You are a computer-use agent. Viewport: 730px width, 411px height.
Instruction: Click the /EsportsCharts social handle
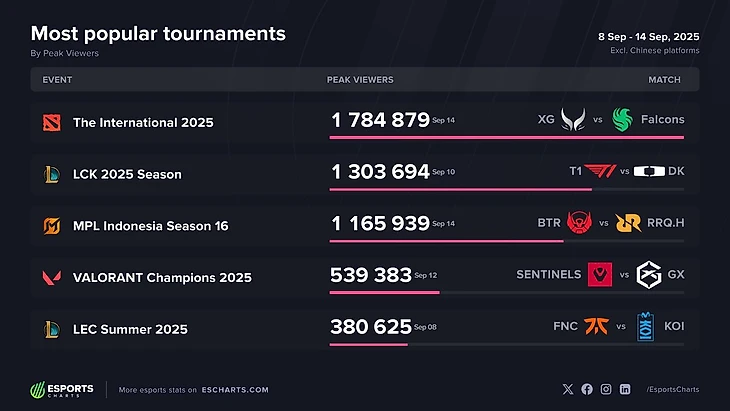[x=672, y=389]
